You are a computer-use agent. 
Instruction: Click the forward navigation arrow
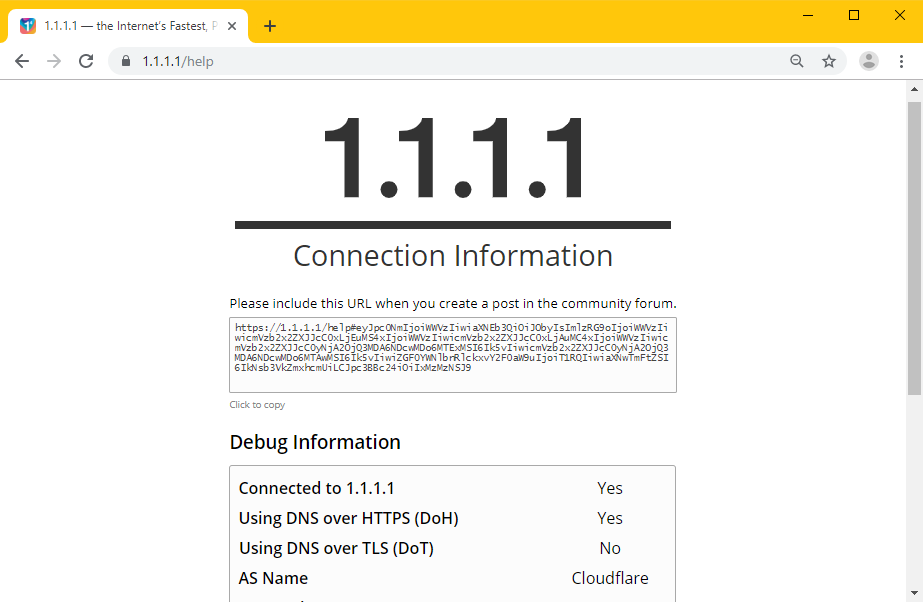54,61
